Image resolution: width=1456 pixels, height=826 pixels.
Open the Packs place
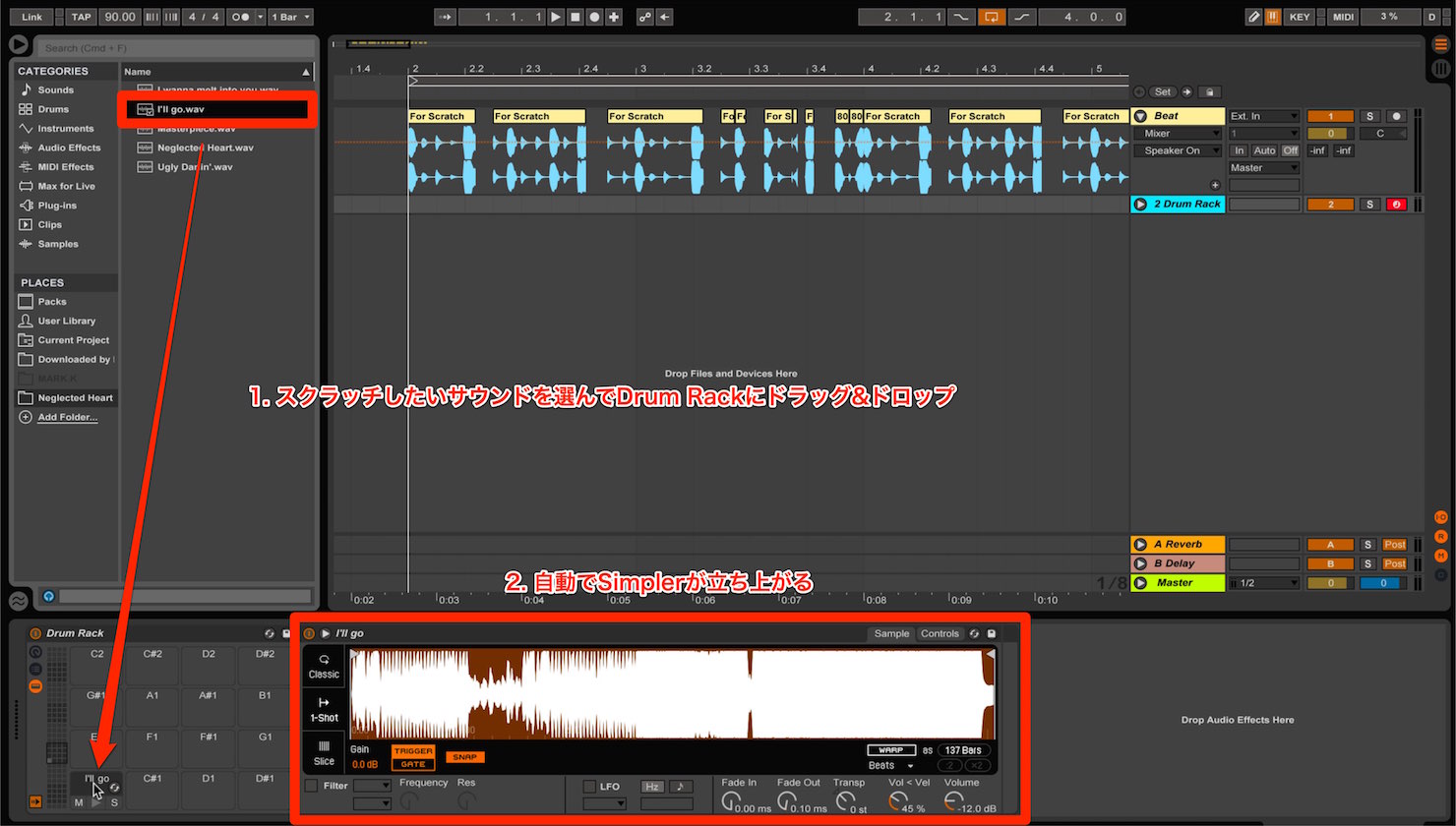pyautogui.click(x=52, y=302)
